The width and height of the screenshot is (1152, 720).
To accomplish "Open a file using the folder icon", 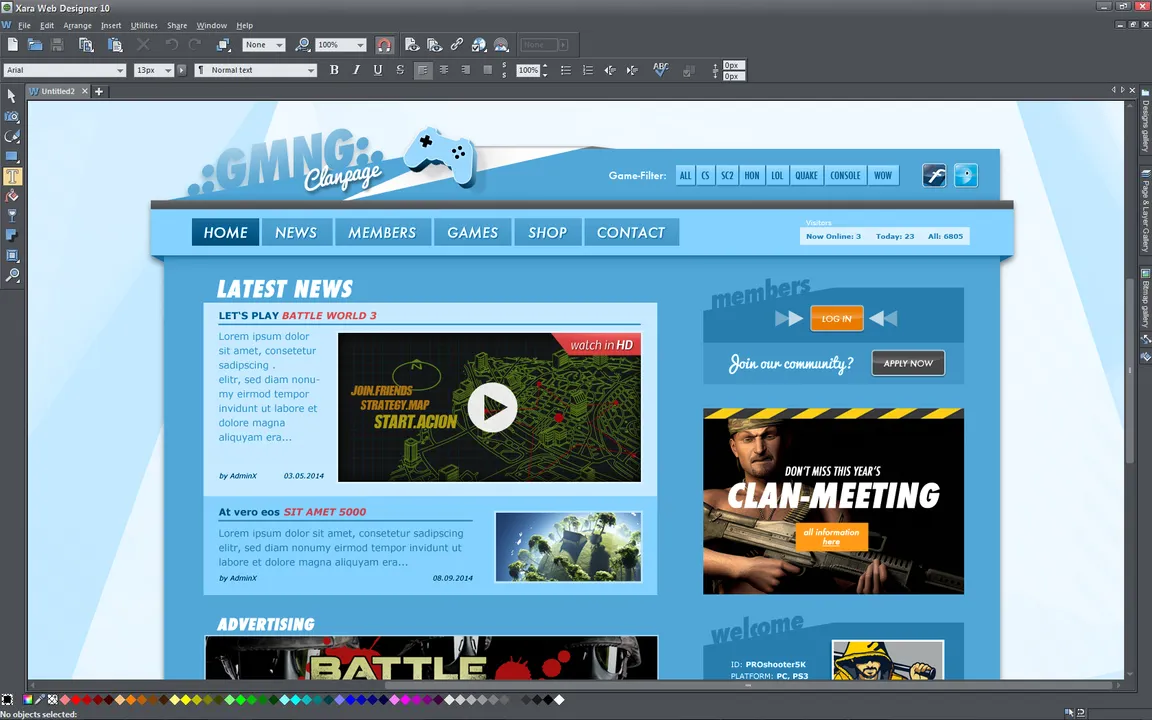I will 35,45.
